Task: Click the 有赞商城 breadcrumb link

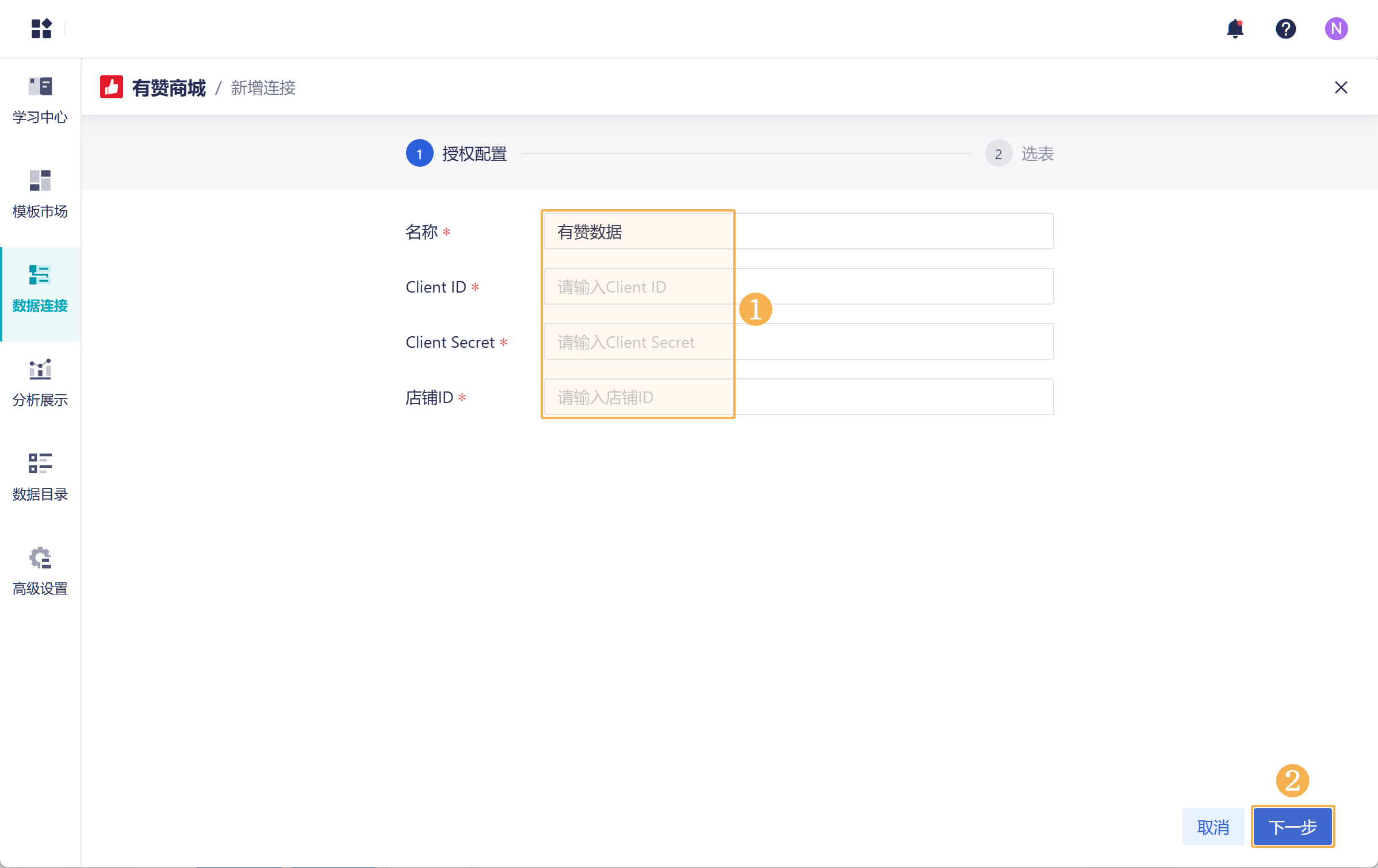Action: 169,88
